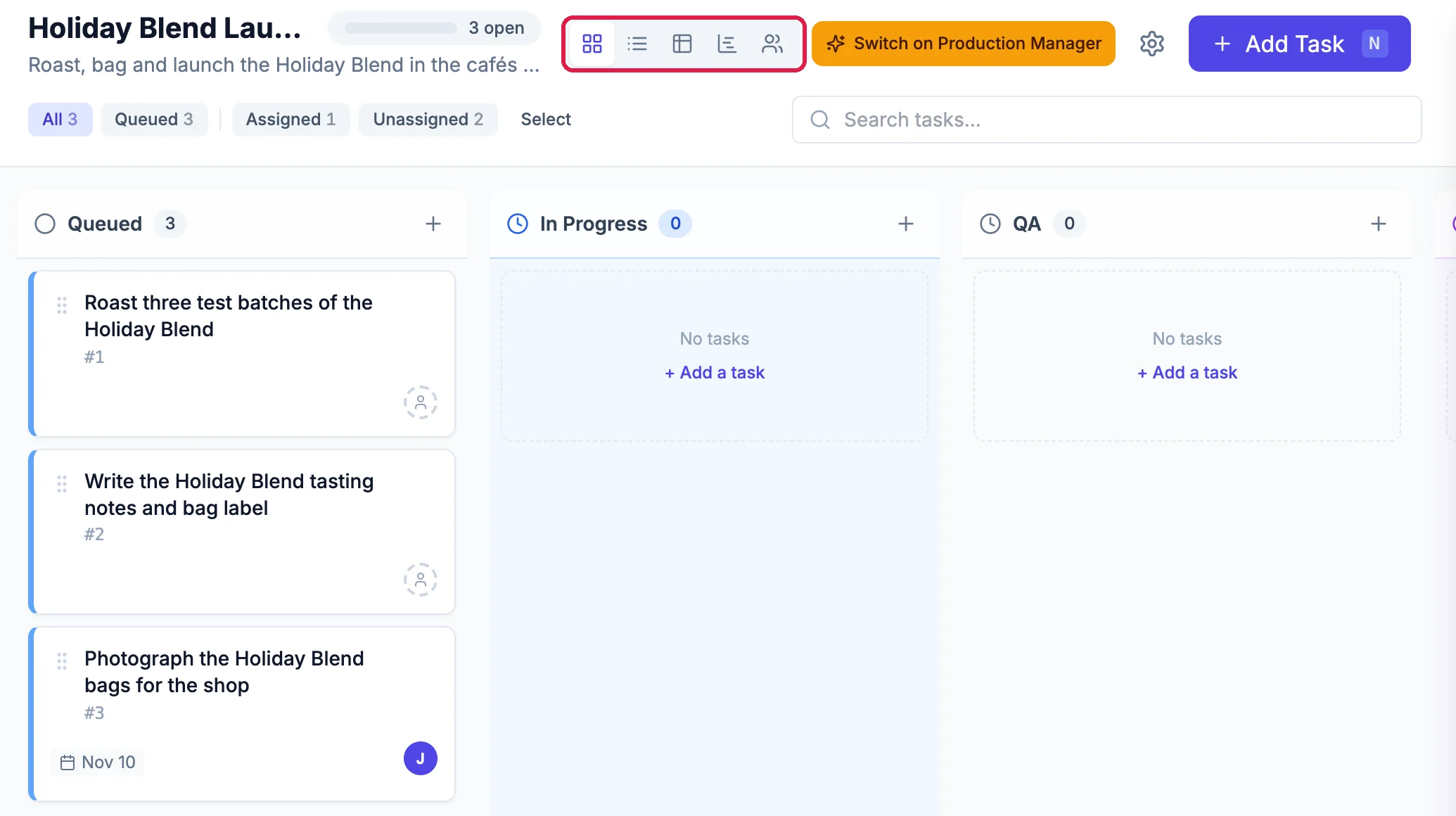1456x816 pixels.
Task: Open Gantt chart view icon
Action: (x=727, y=44)
